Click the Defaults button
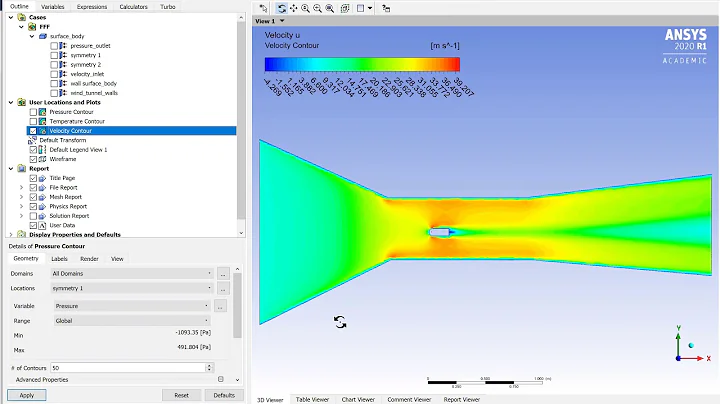The width and height of the screenshot is (720, 404). (224, 395)
